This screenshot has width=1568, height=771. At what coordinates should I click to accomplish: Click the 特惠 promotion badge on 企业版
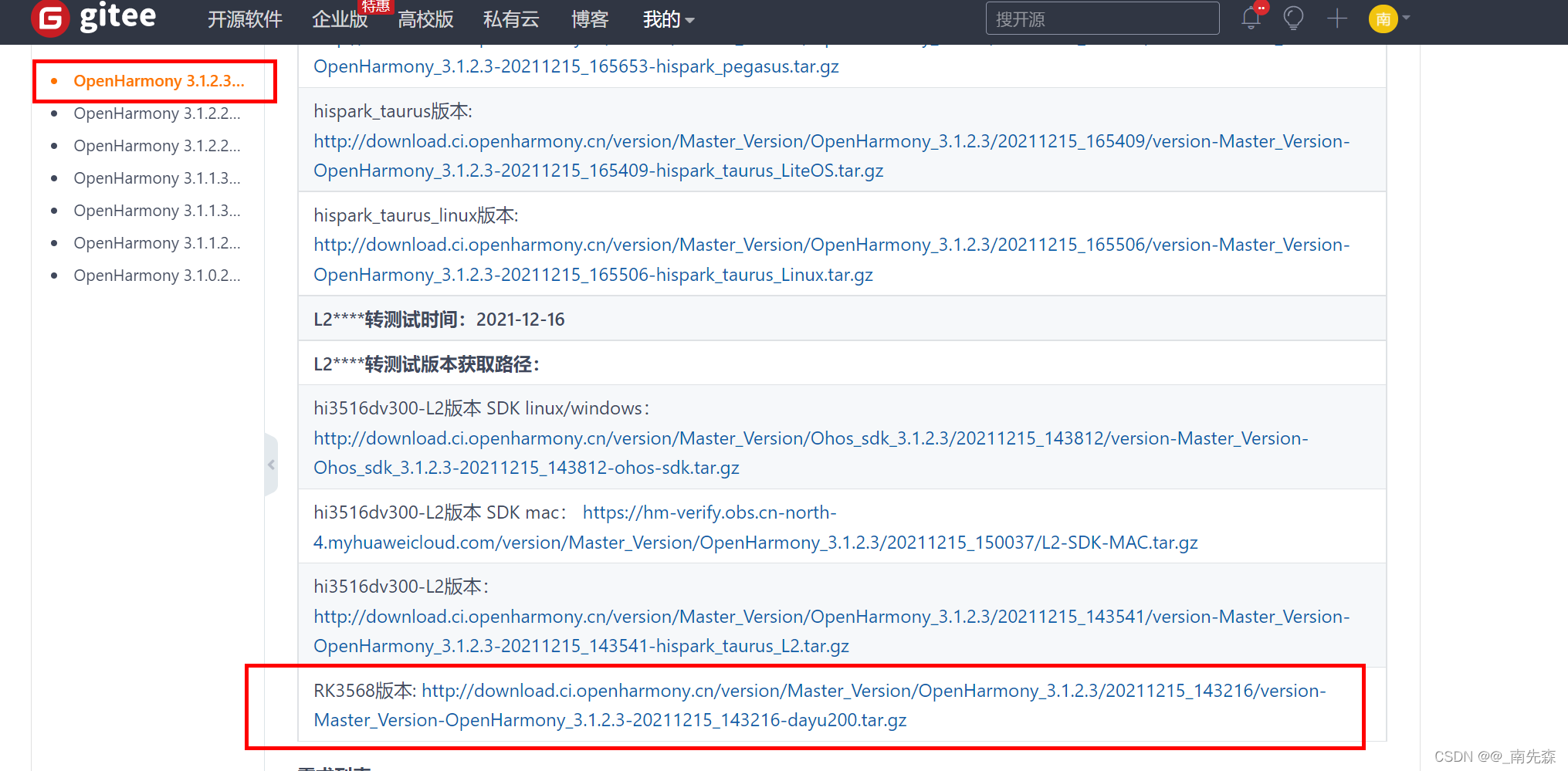(x=376, y=6)
